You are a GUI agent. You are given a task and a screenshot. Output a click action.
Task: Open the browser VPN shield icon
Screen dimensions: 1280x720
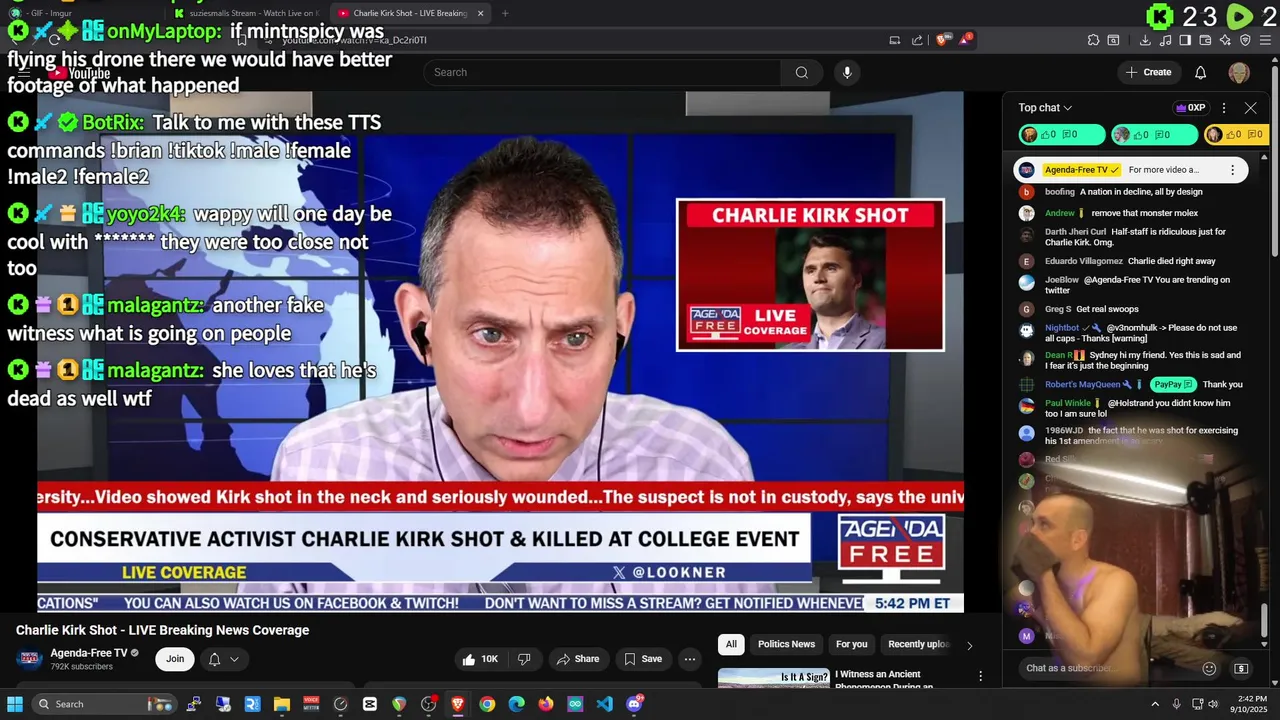coord(1245,40)
